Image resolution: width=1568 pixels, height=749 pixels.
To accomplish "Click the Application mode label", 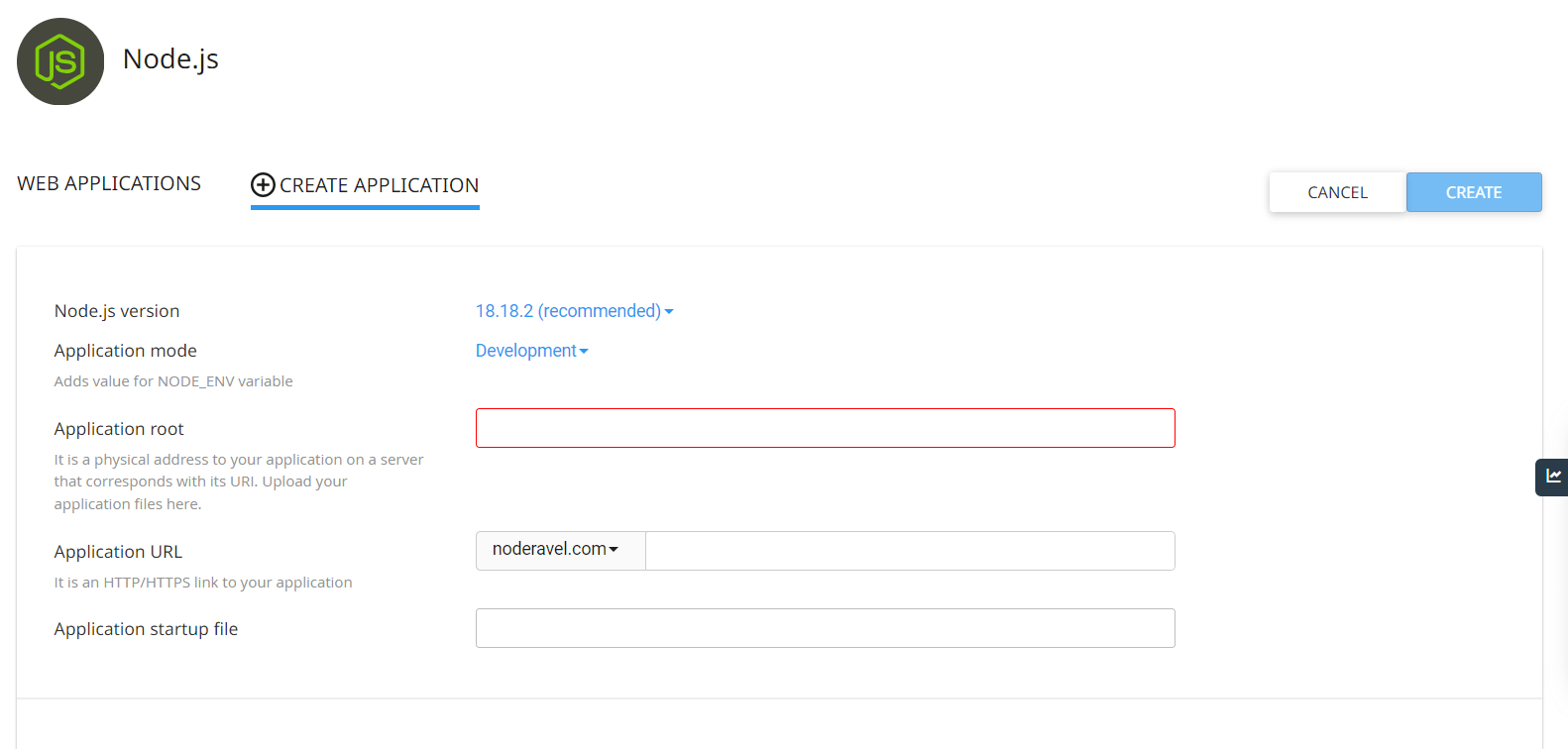I will coord(126,351).
